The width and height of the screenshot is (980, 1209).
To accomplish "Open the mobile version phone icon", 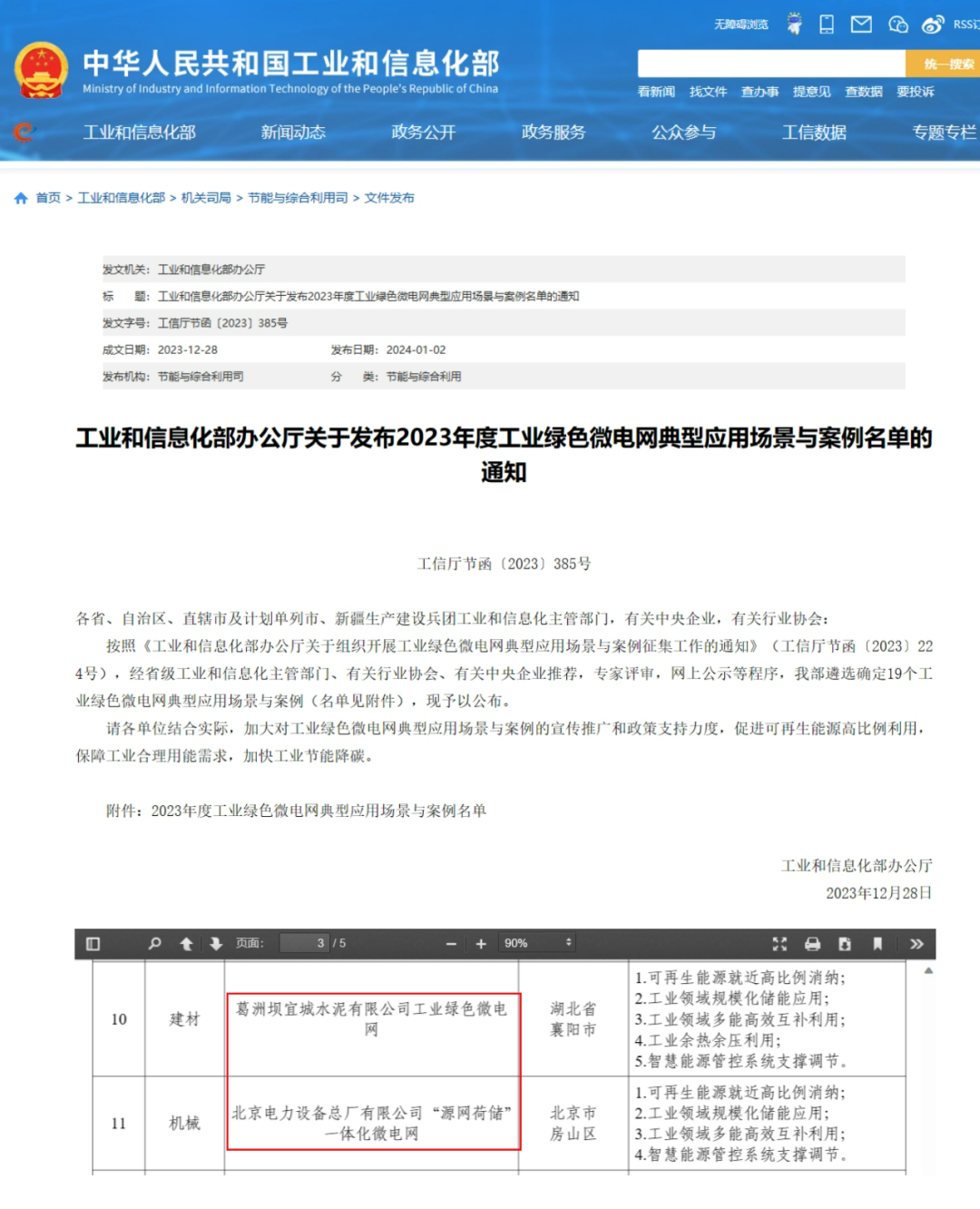I will click(x=827, y=25).
